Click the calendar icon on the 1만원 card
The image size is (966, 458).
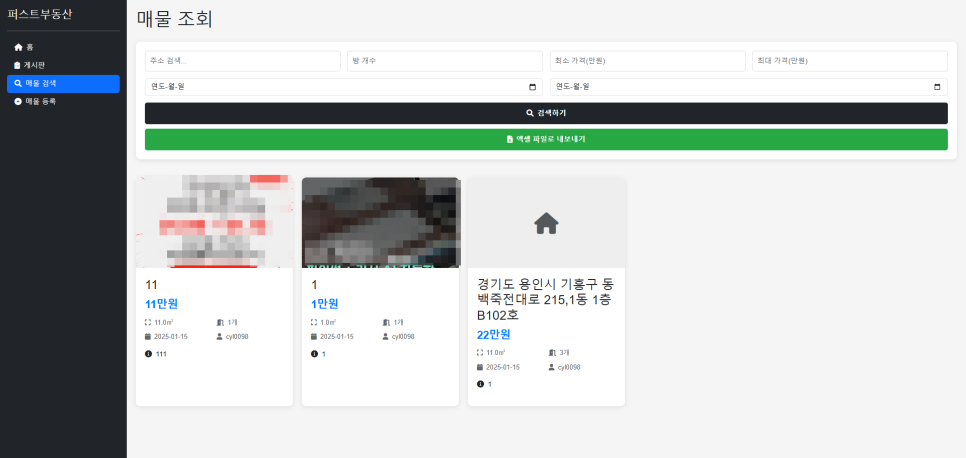click(x=314, y=337)
